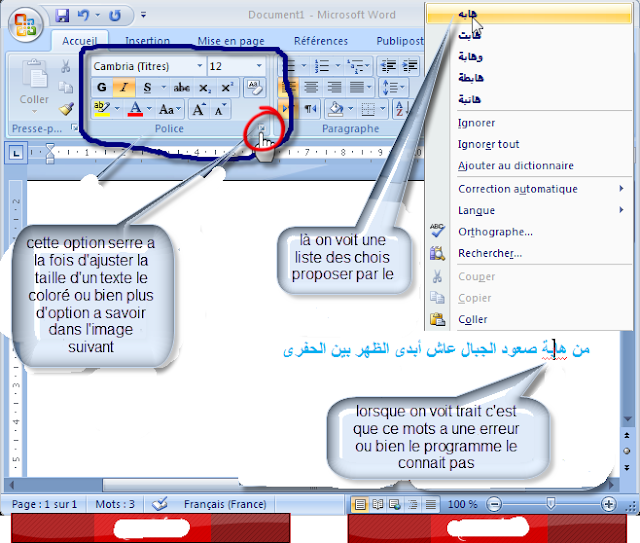
Task: Save the document from quick access toolbar
Action: (62, 15)
